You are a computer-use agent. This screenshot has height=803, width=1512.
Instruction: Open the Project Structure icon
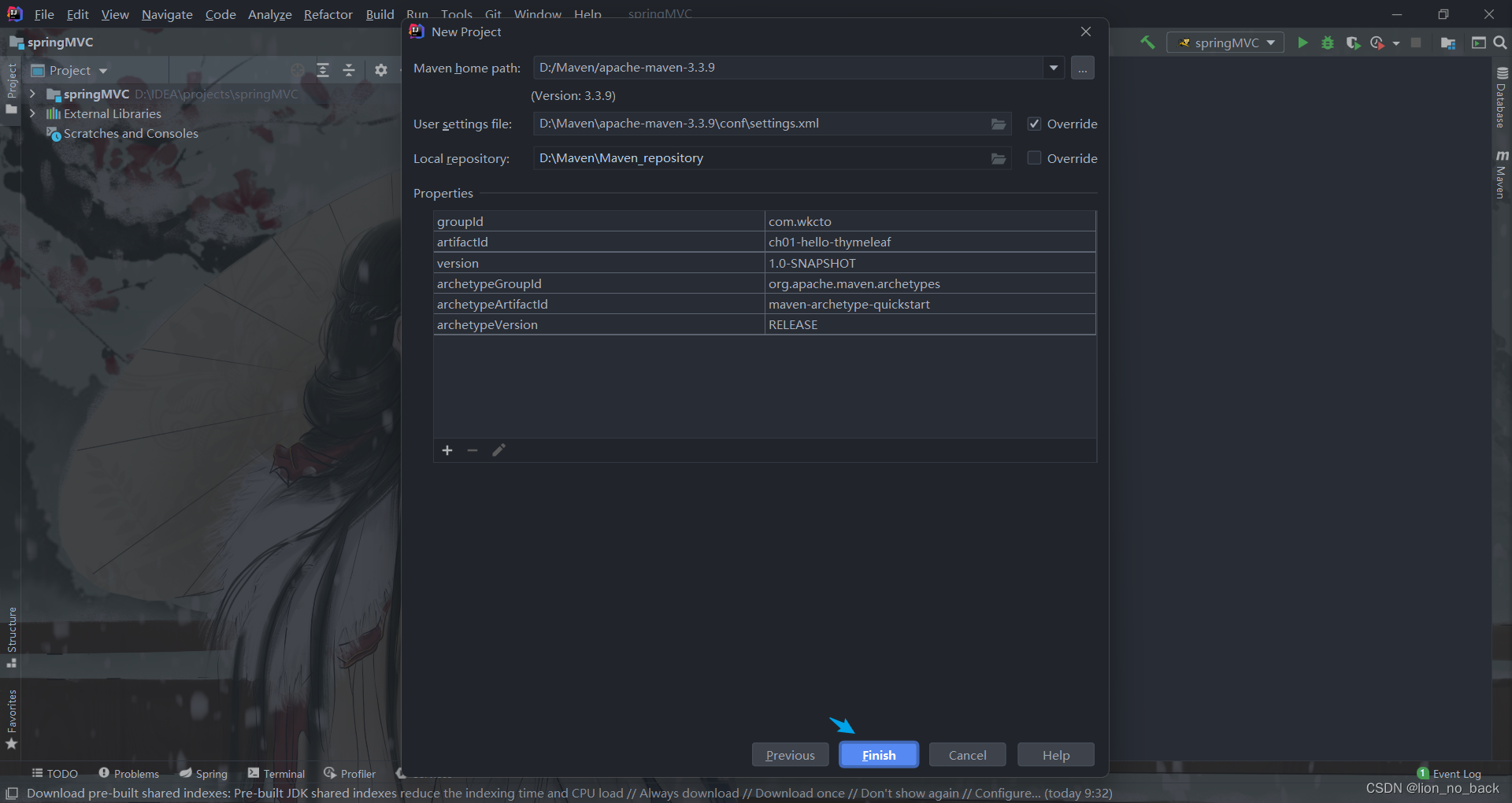point(1448,43)
